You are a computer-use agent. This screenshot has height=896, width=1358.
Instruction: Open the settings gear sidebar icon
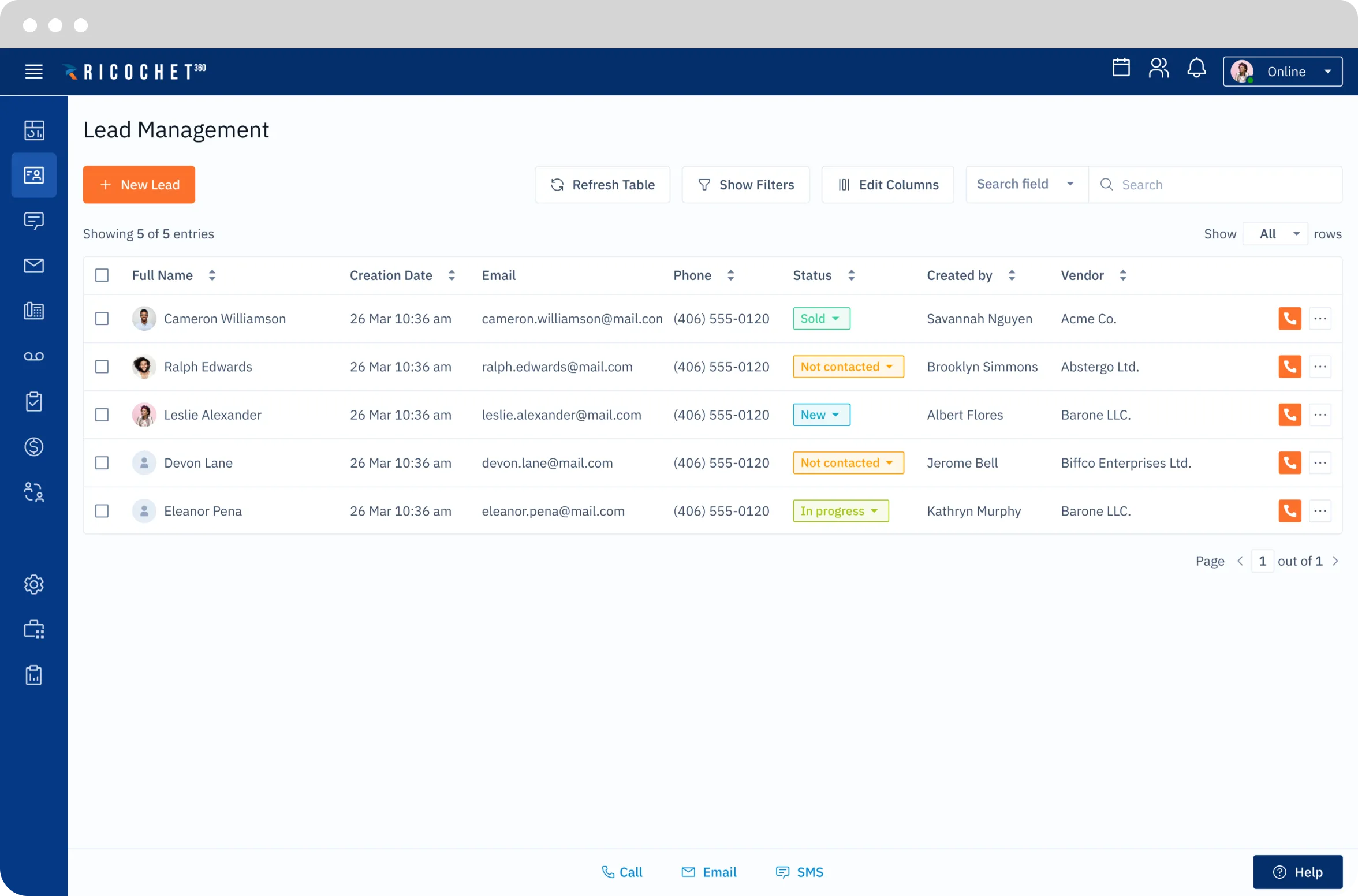[34, 584]
